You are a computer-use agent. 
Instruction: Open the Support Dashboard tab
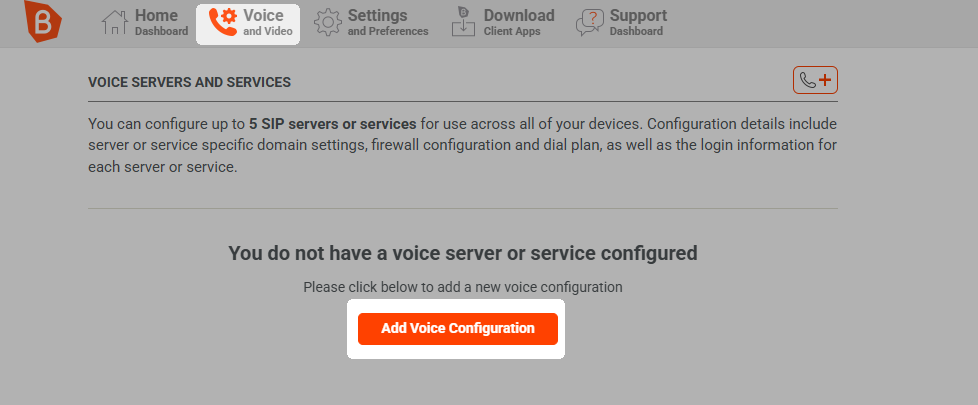click(621, 22)
